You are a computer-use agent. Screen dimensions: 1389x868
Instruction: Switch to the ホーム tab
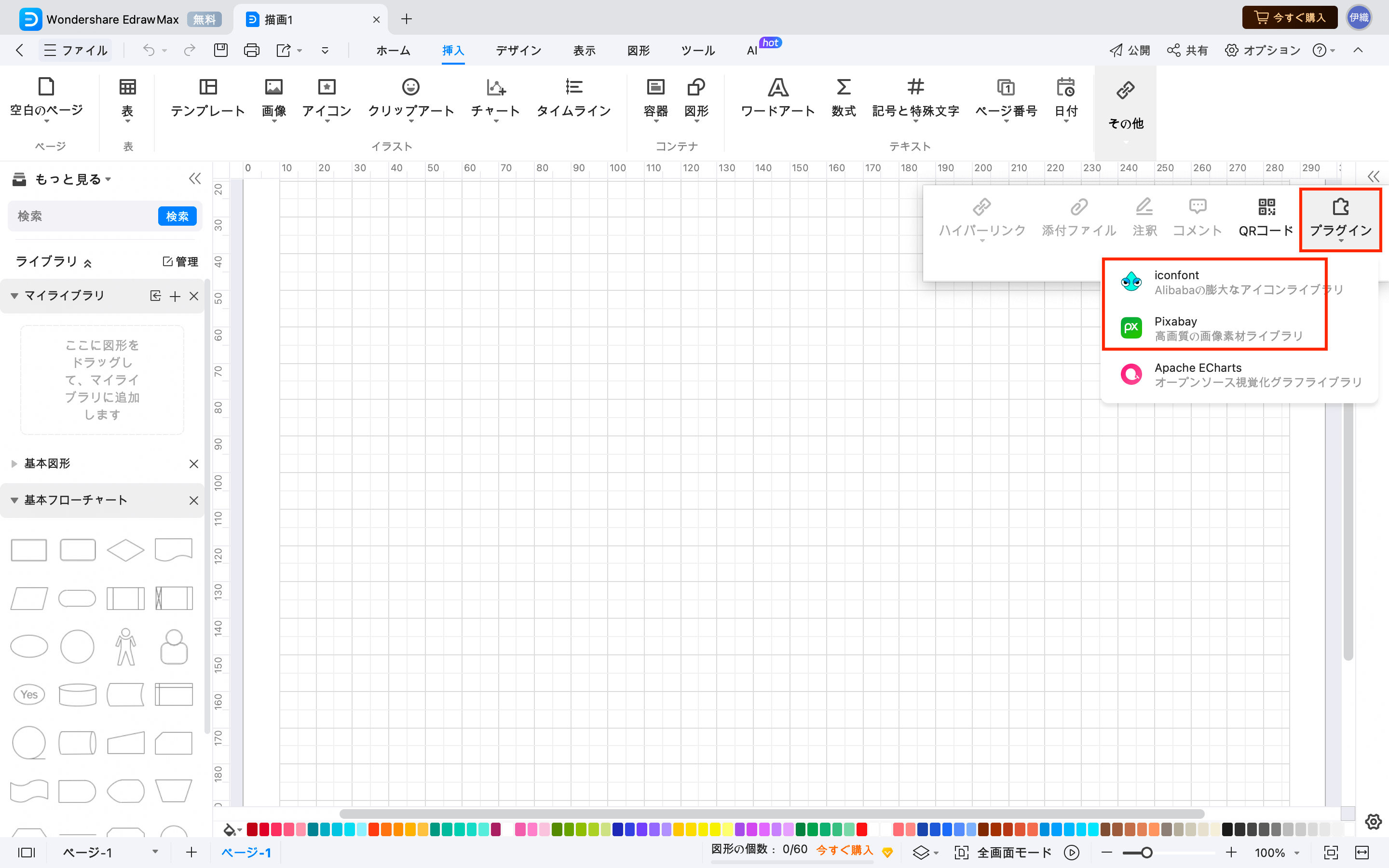click(393, 51)
